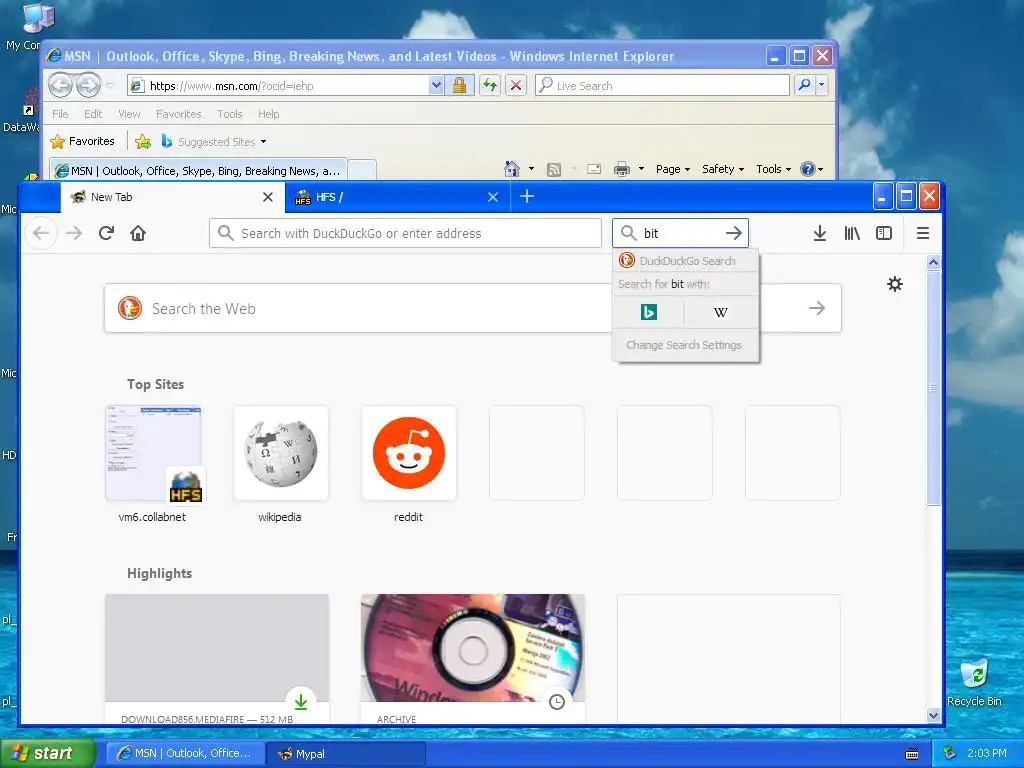
Task: Toggle Mypal sidebar icon
Action: pos(884,233)
